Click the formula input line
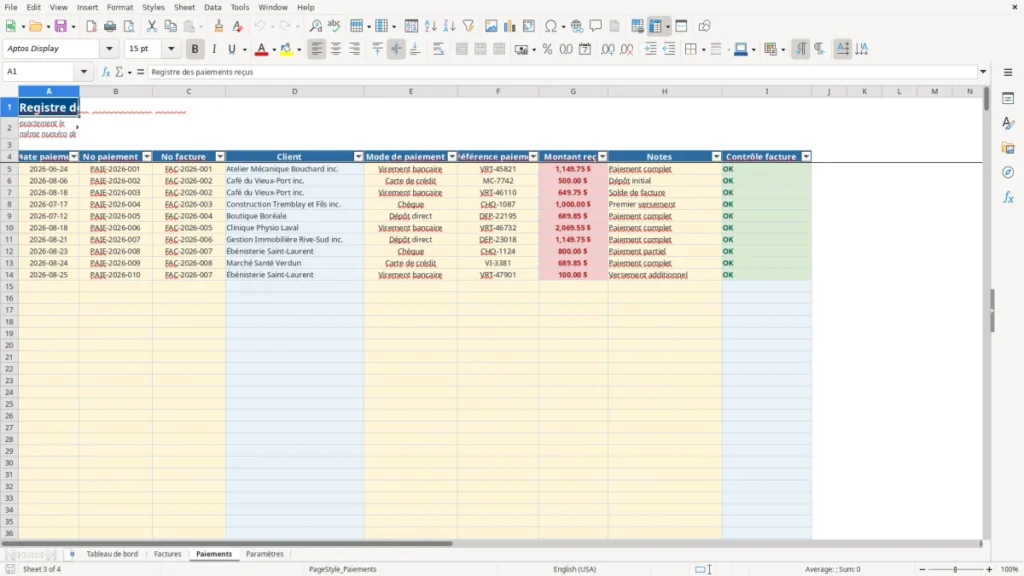The image size is (1024, 576). (562, 72)
